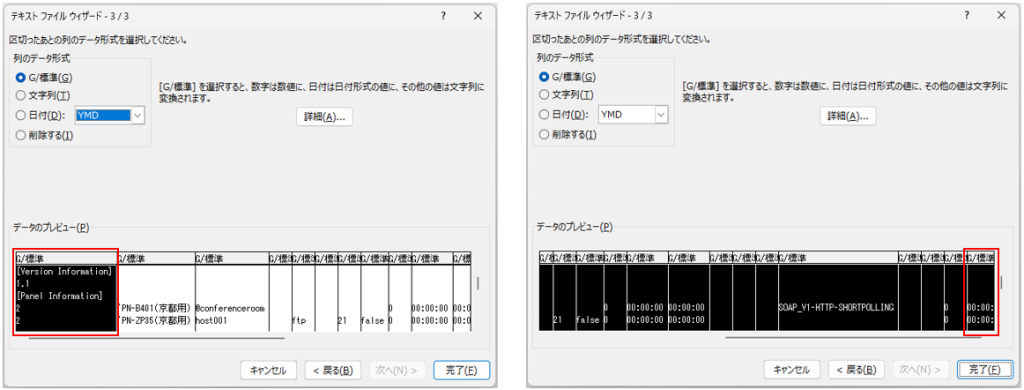Select 日付 radio in right wizard
Screen dimensions: 1024x390
pos(544,115)
